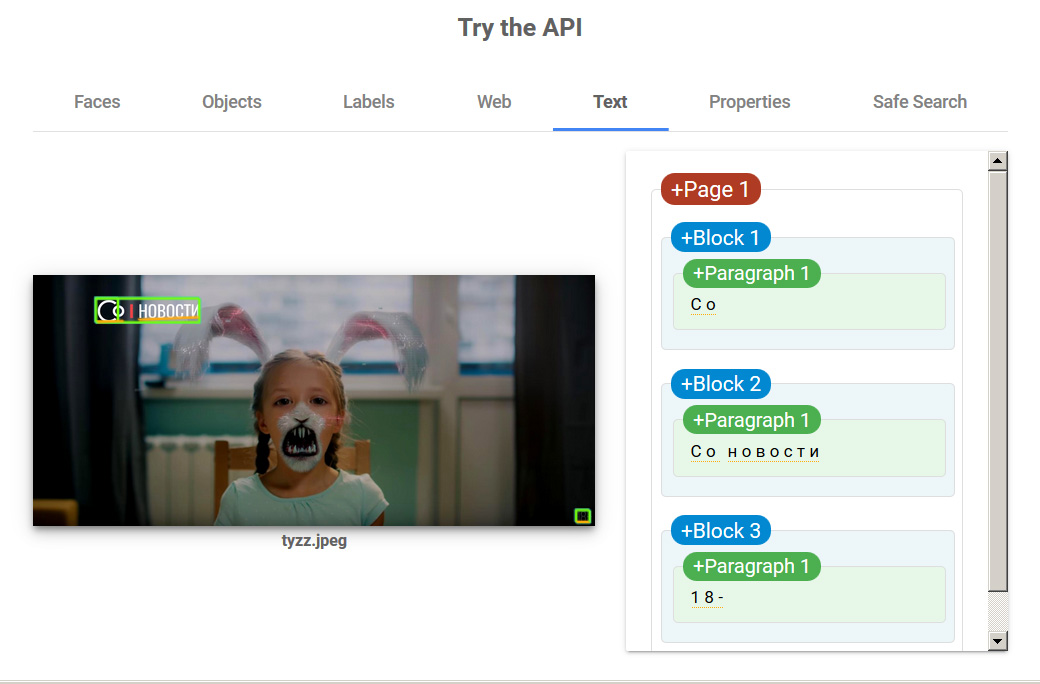Select the Labels tab

tap(368, 102)
